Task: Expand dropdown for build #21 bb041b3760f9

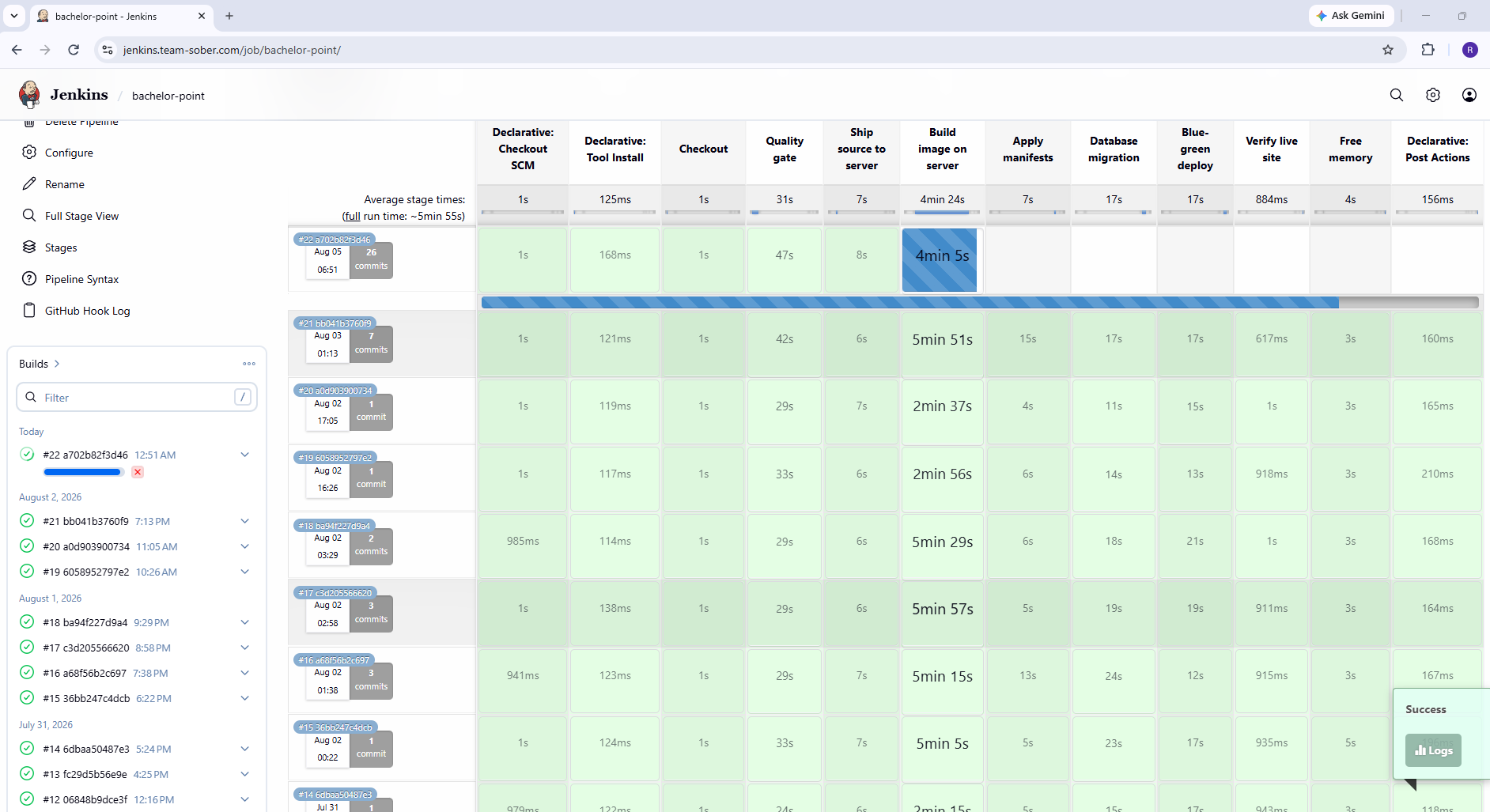Action: [245, 521]
